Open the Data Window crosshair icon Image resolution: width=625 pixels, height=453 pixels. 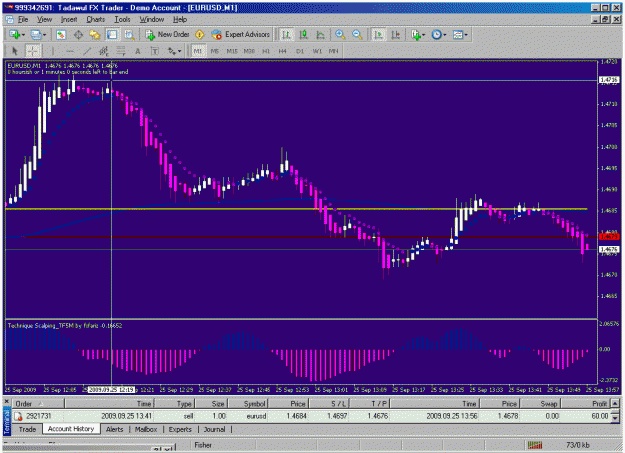[79, 35]
